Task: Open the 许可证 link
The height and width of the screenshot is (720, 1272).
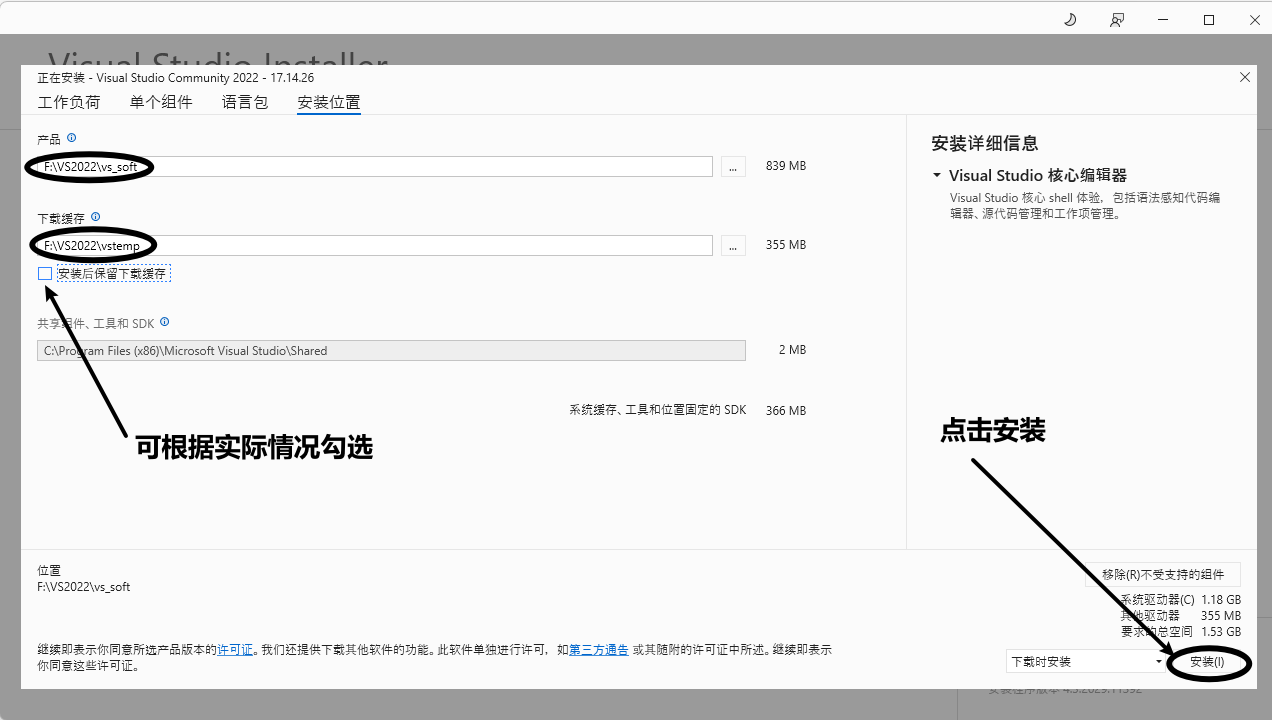Action: pos(235,650)
